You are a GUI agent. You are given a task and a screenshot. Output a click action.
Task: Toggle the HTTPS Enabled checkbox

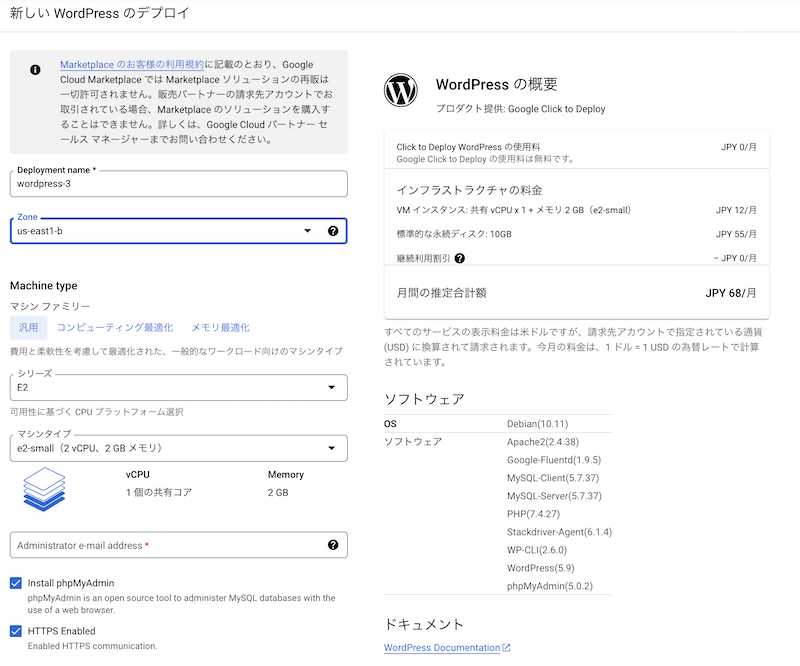click(16, 631)
